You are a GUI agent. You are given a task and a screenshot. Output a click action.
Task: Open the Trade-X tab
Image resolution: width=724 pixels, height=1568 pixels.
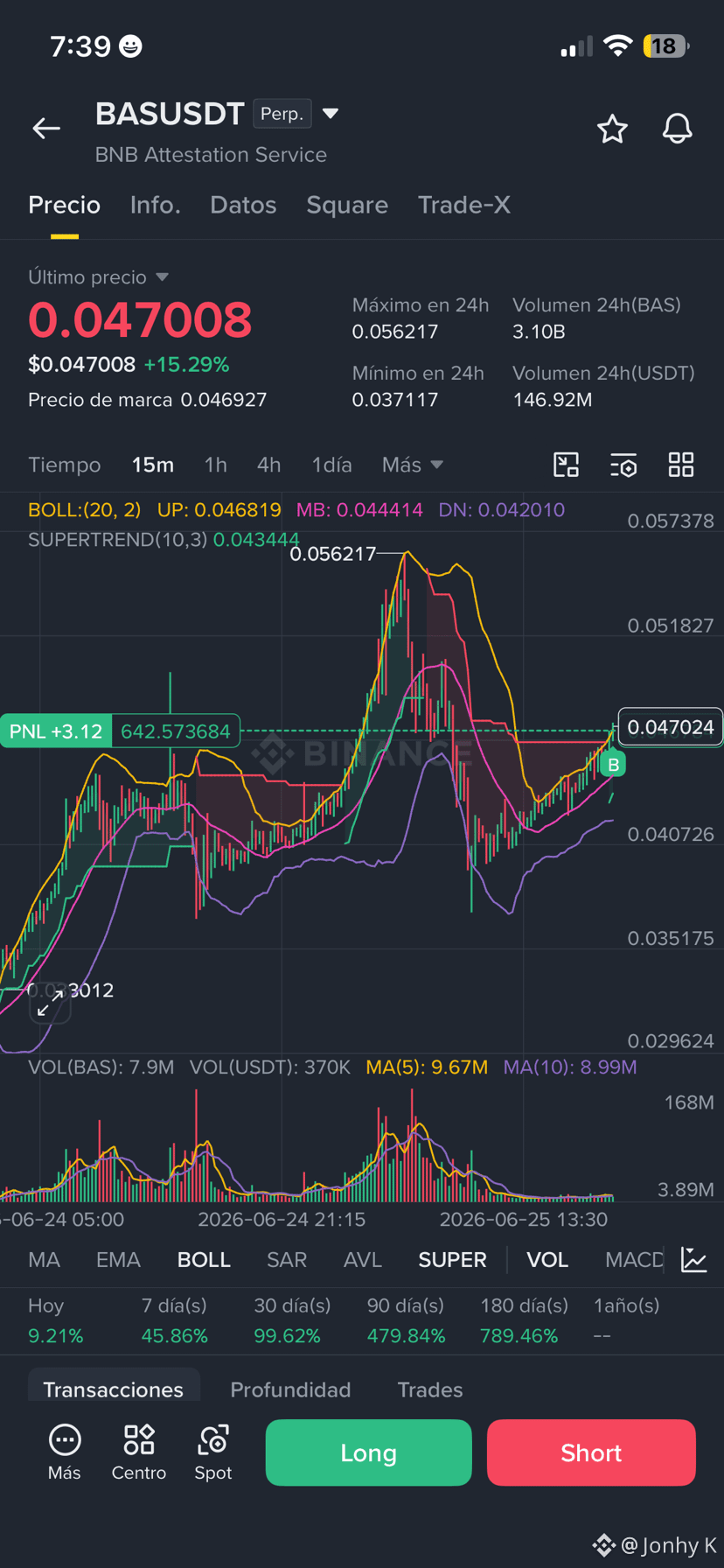464,205
